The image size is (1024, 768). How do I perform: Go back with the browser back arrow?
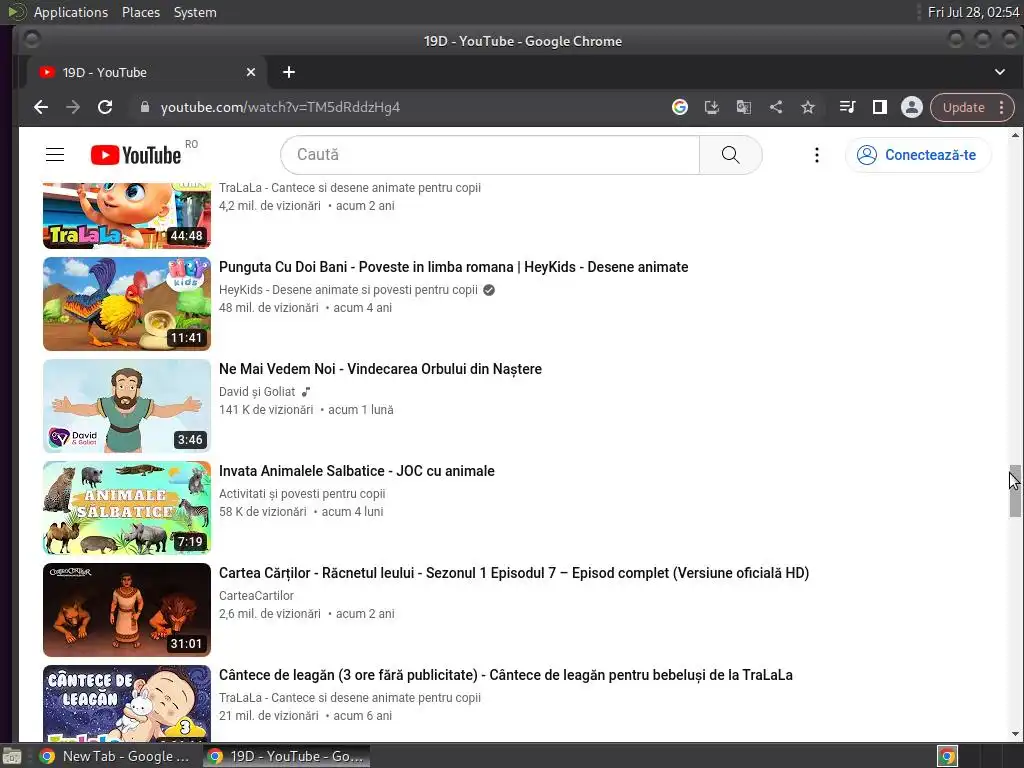[x=41, y=107]
